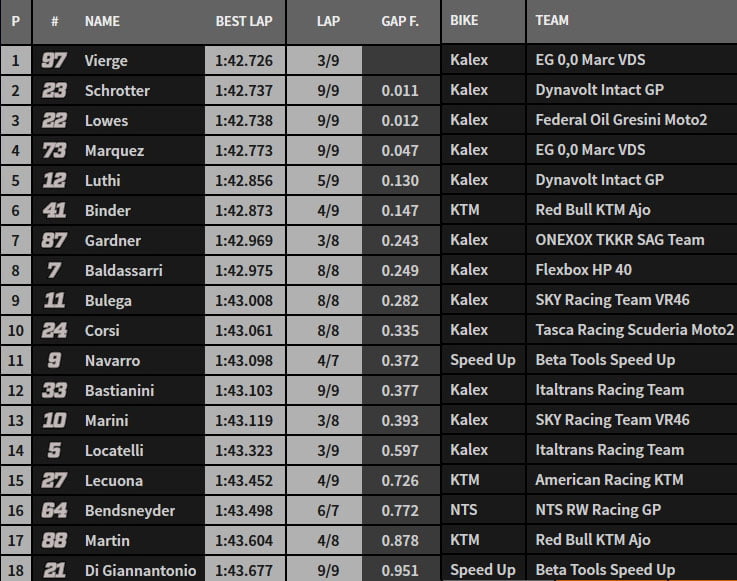Click the GAP F. column header
The width and height of the screenshot is (737, 581).
[x=399, y=20]
